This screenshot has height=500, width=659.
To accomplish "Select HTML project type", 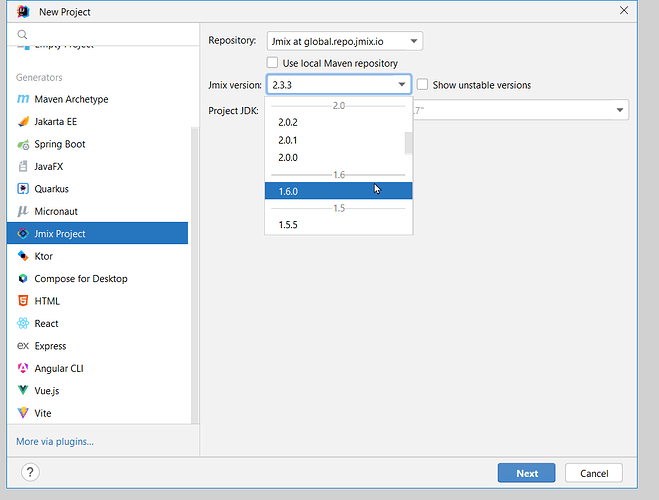I will 98,301.
